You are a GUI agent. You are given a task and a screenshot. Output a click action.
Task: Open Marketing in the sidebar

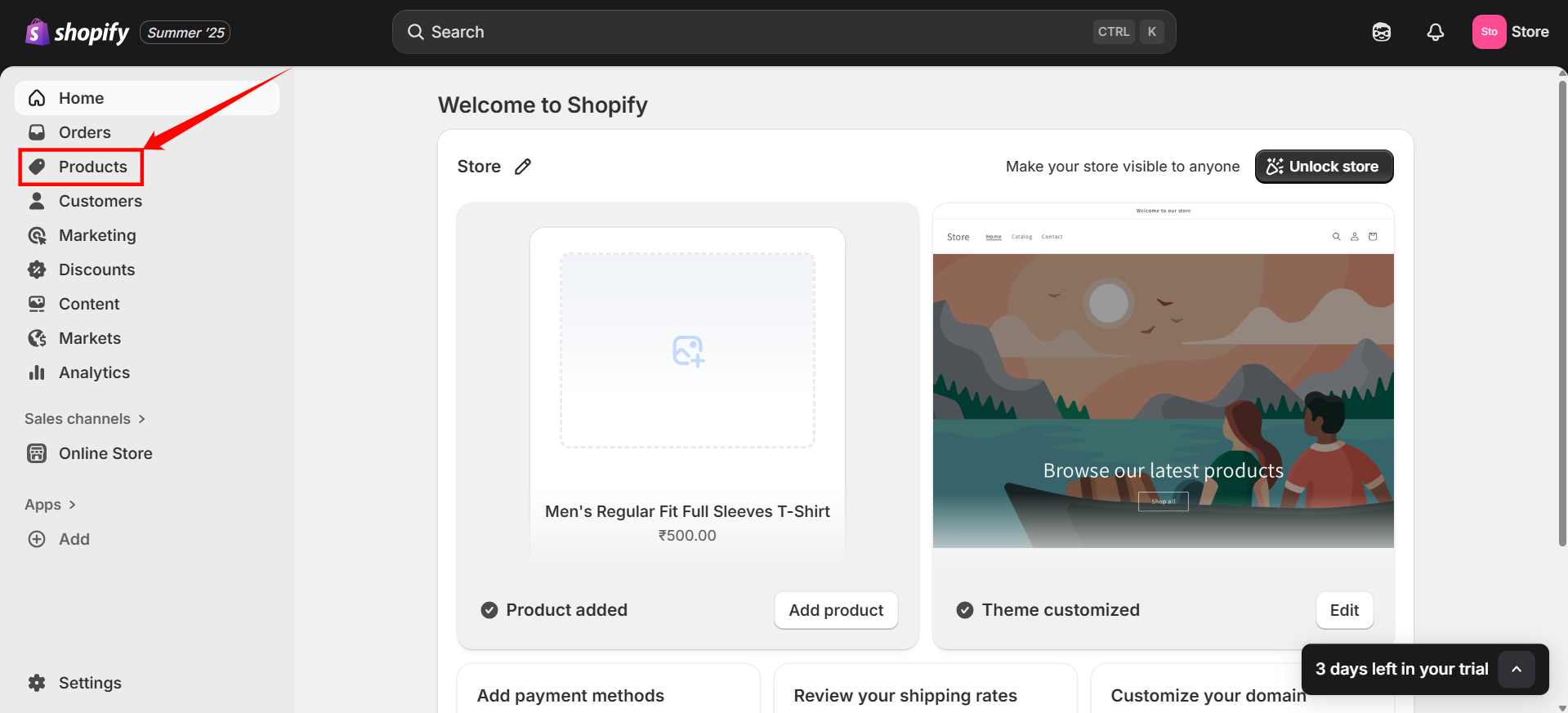click(x=147, y=235)
